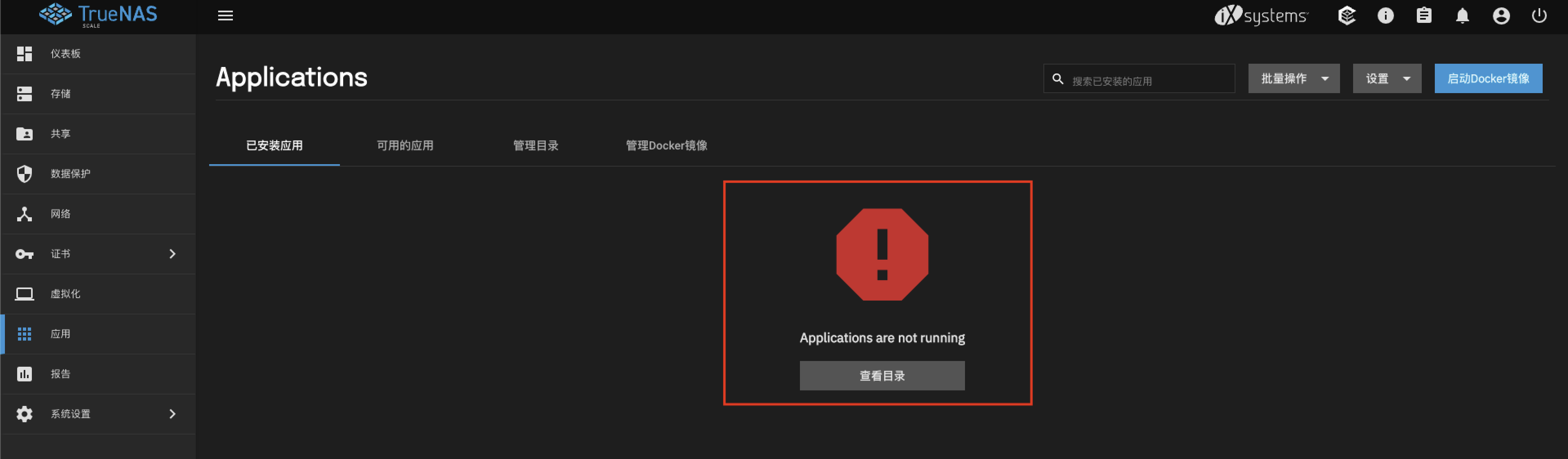The height and width of the screenshot is (459, 1568).
Task: Click the power icon
Action: (x=1539, y=16)
